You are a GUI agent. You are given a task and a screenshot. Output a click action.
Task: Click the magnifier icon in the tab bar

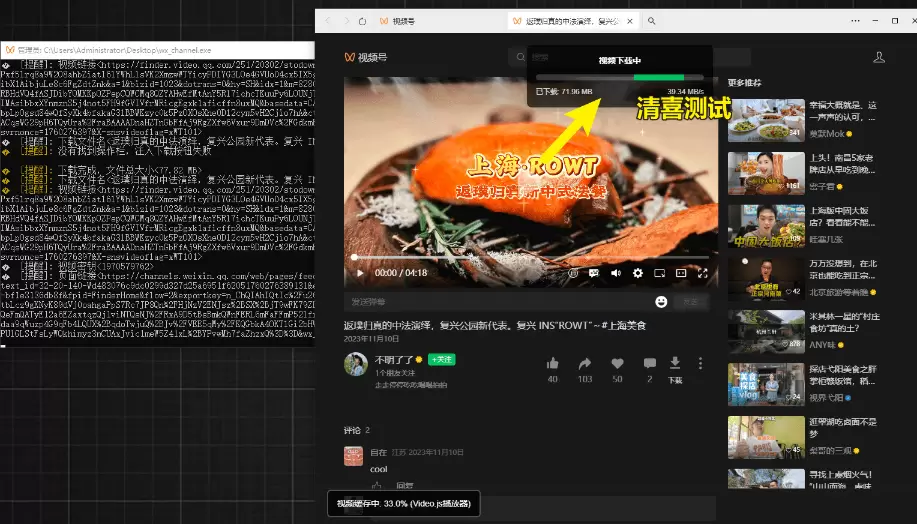[651, 21]
